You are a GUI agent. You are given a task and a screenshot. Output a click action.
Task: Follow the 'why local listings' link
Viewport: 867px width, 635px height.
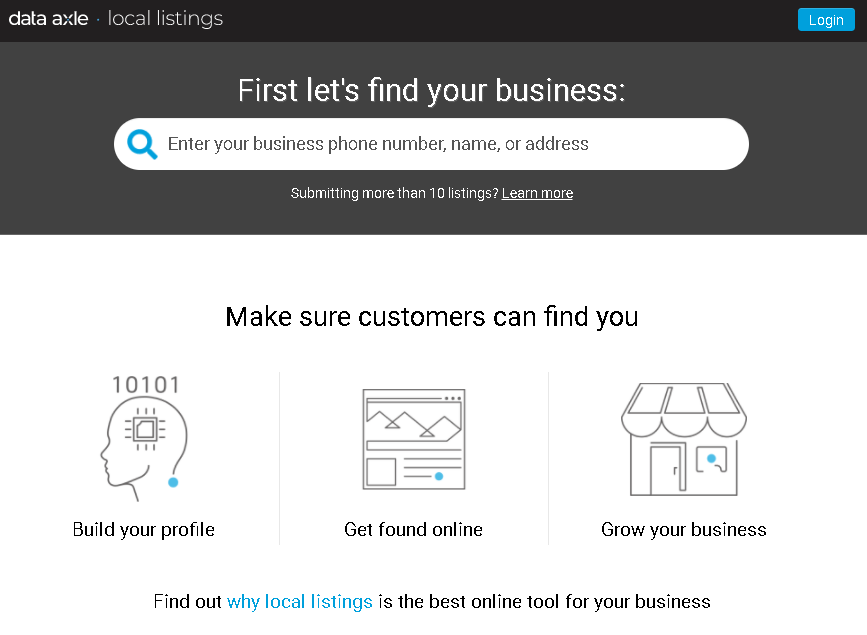[299, 601]
